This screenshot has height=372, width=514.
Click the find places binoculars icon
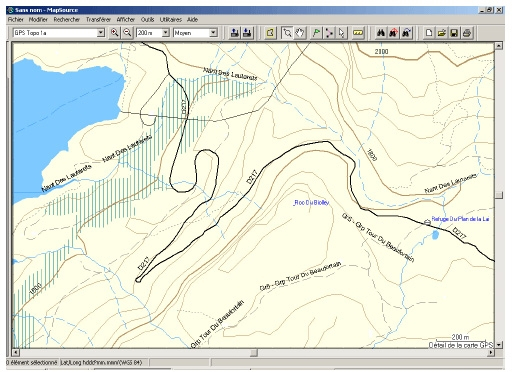pos(381,33)
